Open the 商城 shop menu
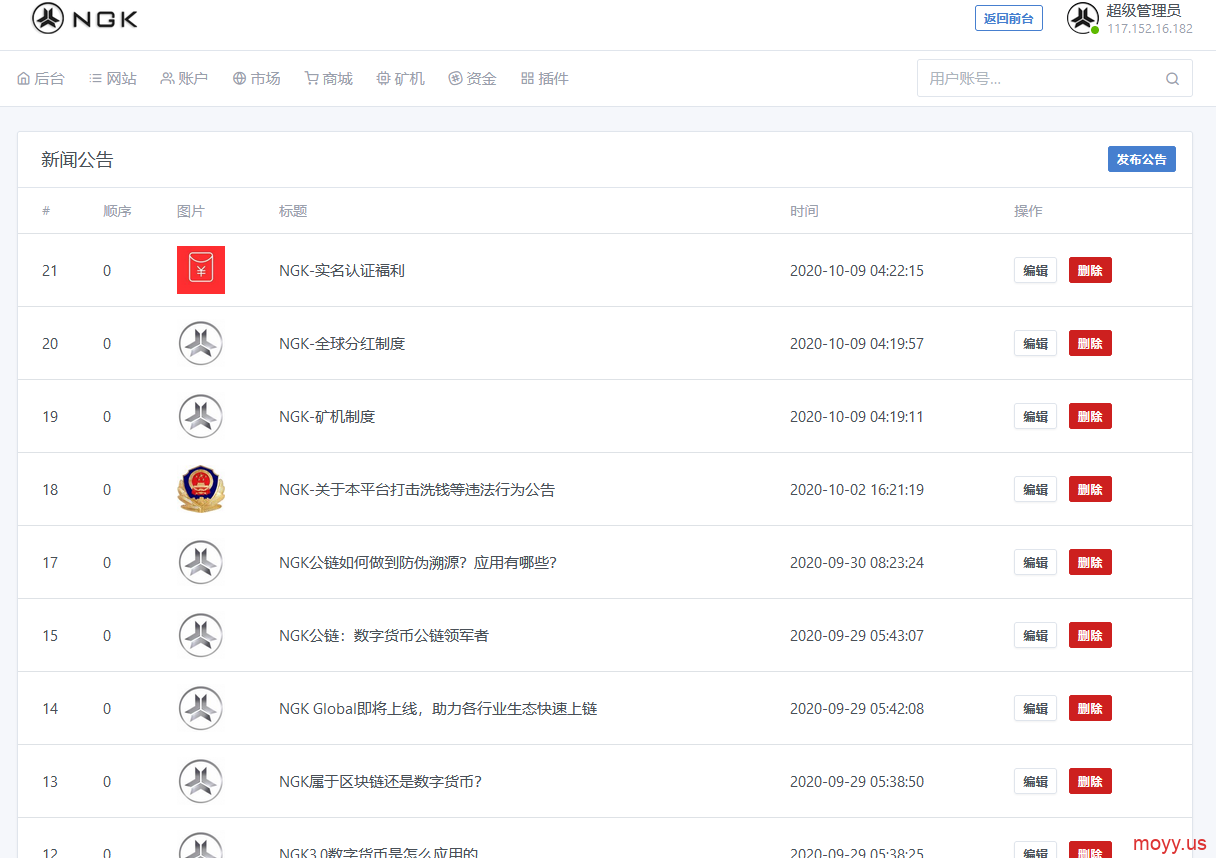Screen dimensions: 1216x858 coord(329,78)
